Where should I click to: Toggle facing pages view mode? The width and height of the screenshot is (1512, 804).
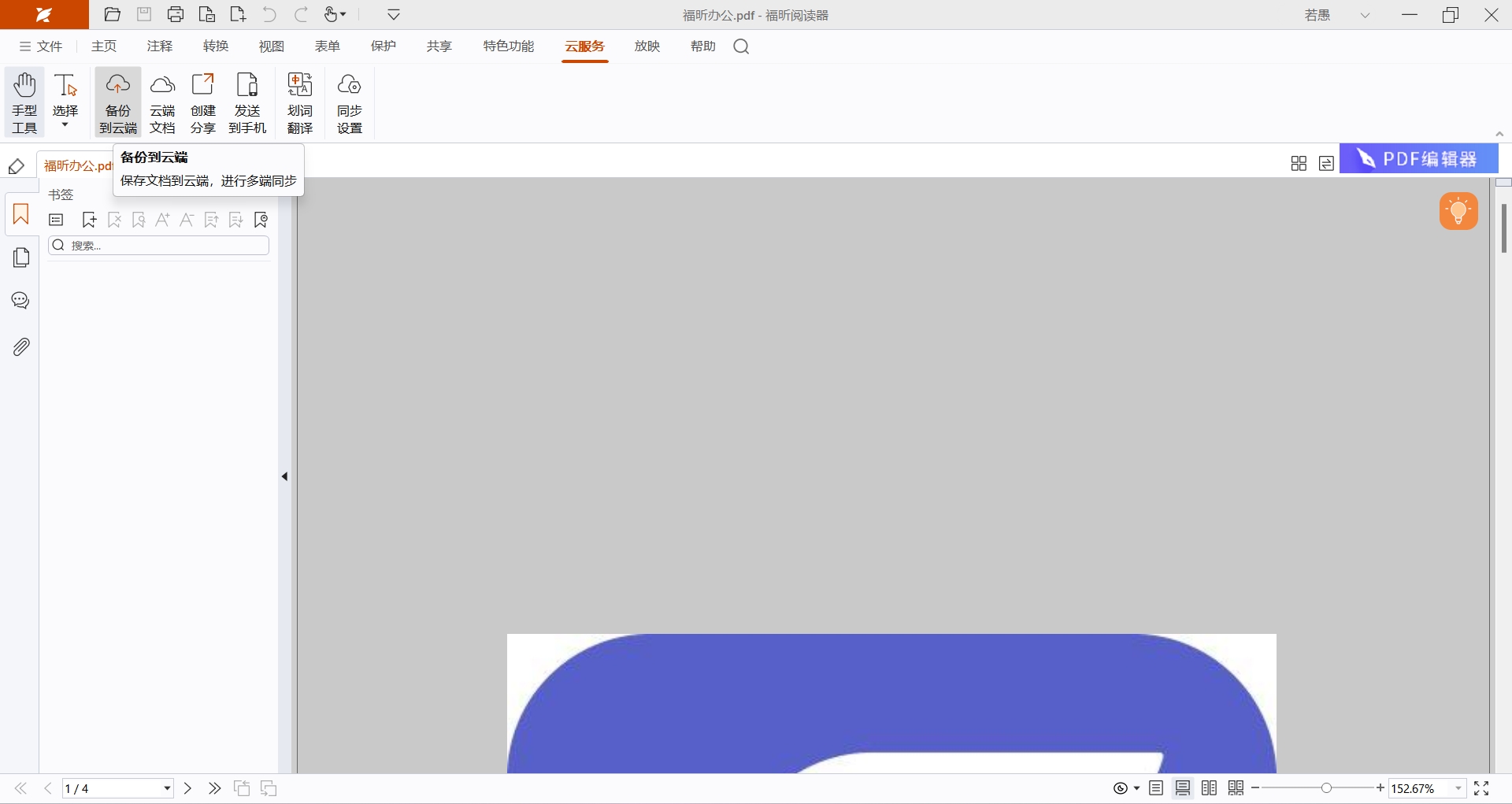coord(1210,788)
